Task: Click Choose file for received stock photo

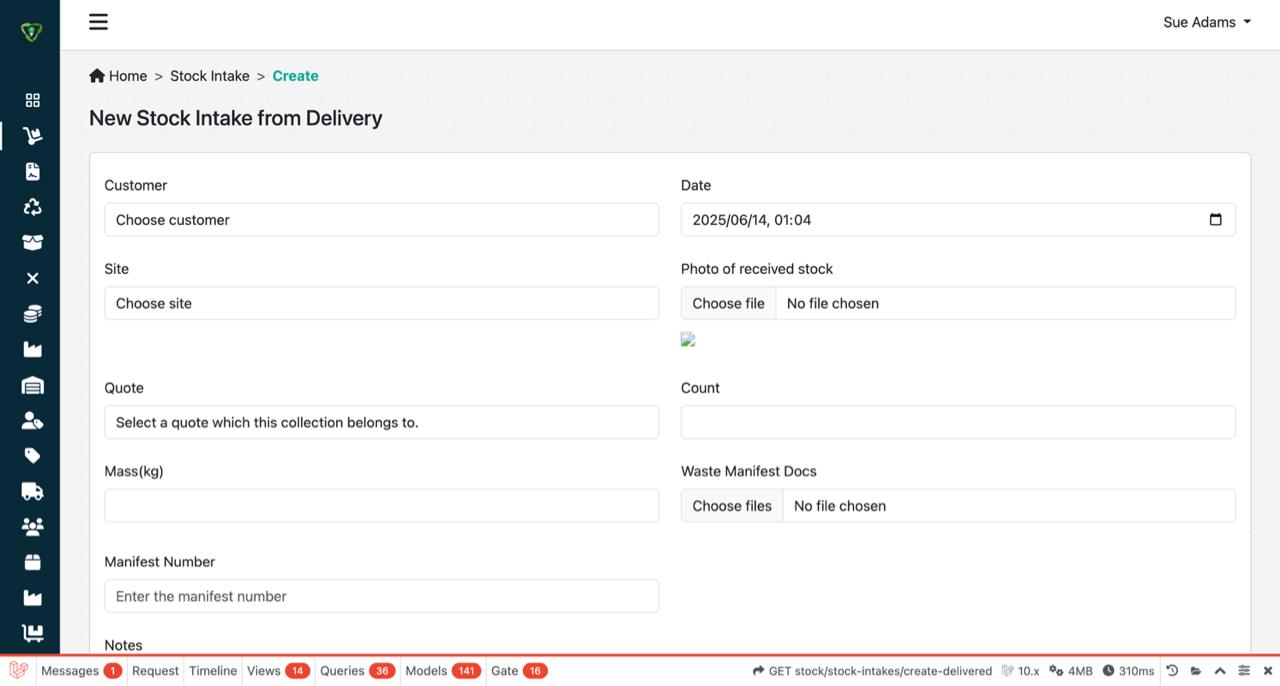Action: [x=728, y=304]
